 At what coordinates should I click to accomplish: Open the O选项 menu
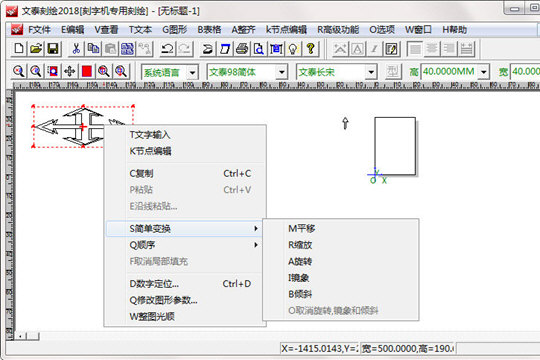pos(382,30)
